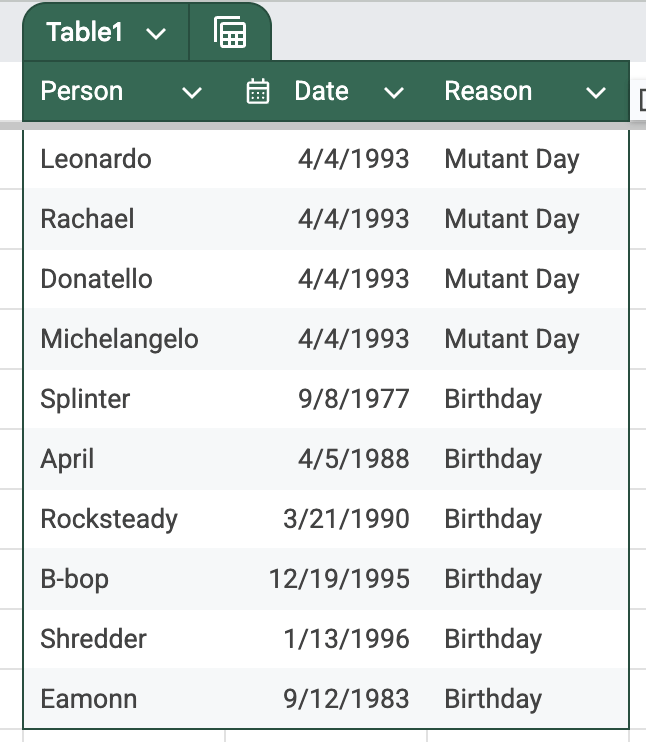Click April's birthday date 4/5/1988

click(354, 459)
